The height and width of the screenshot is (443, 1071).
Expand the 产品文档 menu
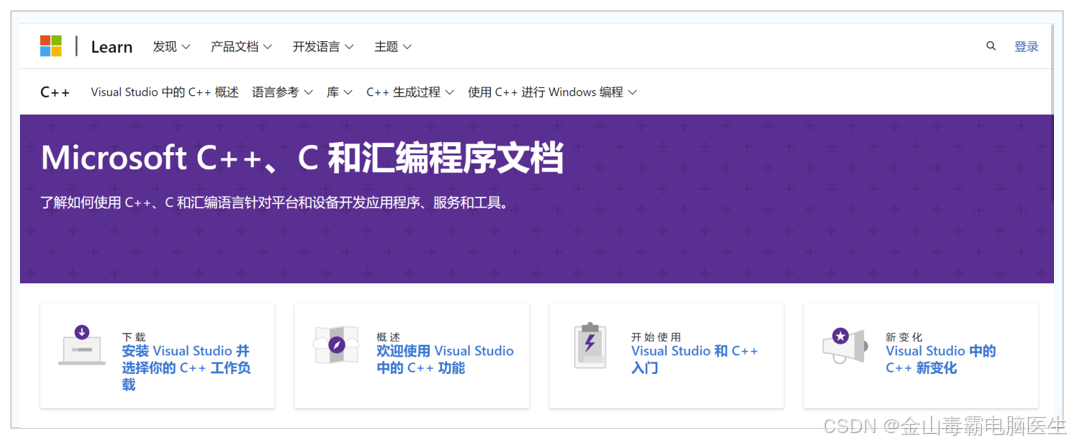241,46
